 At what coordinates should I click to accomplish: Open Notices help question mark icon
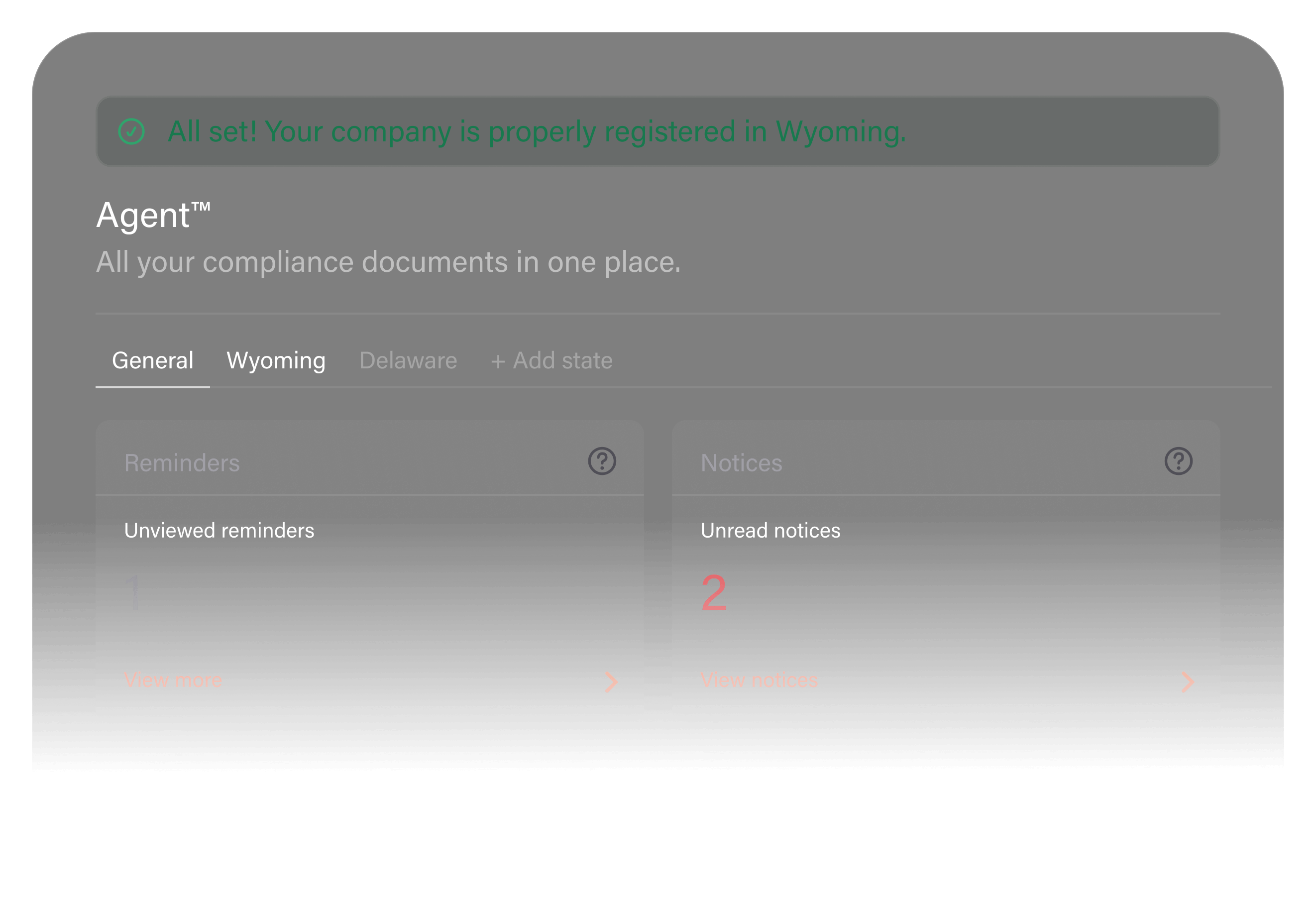point(1178,461)
